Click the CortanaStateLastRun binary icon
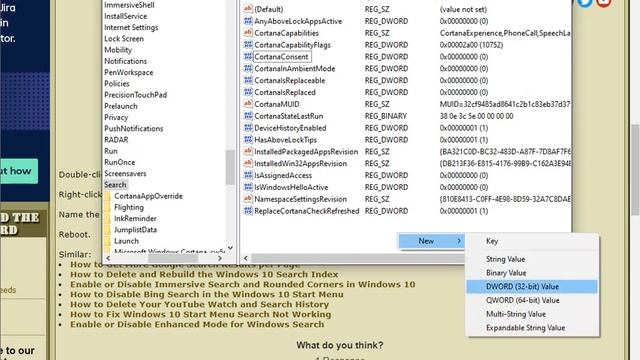This screenshot has width=640, height=360. click(248, 116)
